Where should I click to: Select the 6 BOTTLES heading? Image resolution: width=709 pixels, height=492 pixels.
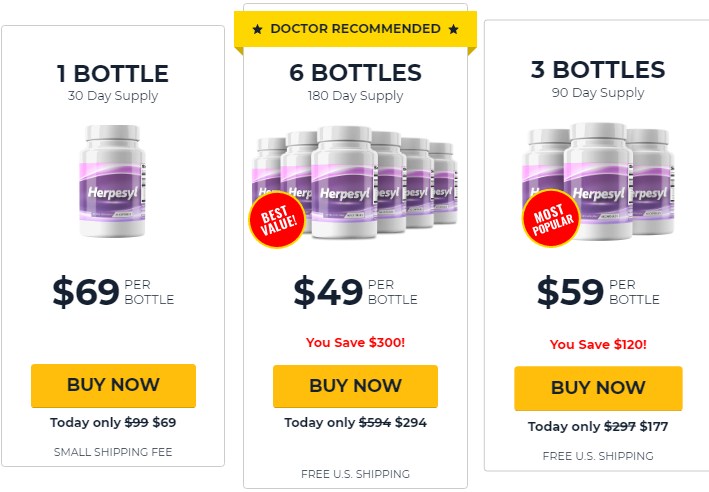pos(355,73)
